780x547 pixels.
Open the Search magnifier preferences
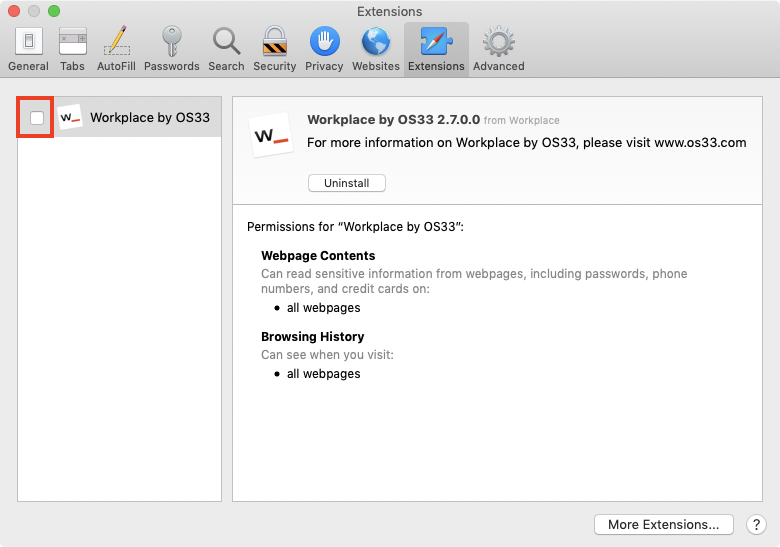click(226, 49)
